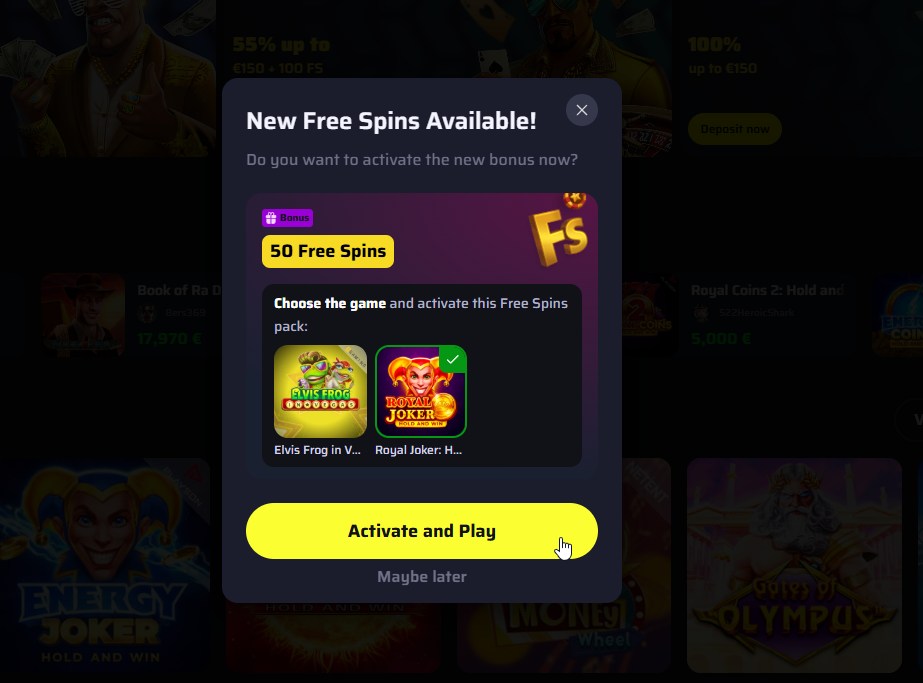Click the green checkmark on Royal Joker
The height and width of the screenshot is (683, 923).
tap(453, 359)
